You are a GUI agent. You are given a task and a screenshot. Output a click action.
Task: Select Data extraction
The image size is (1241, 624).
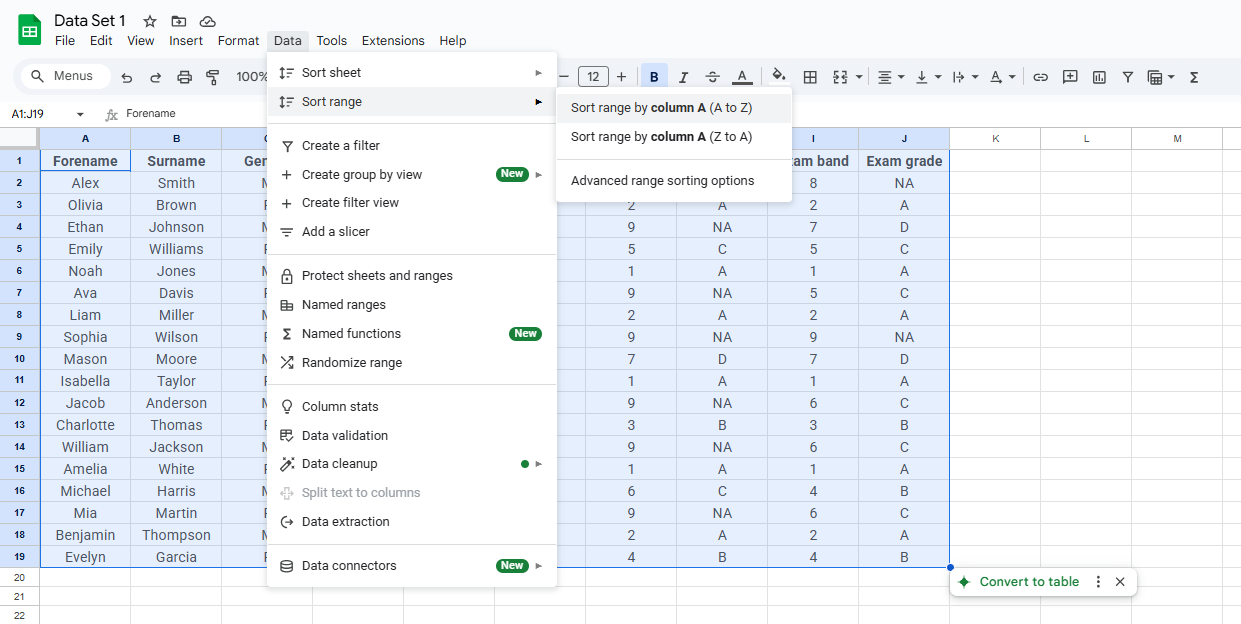tap(412, 522)
